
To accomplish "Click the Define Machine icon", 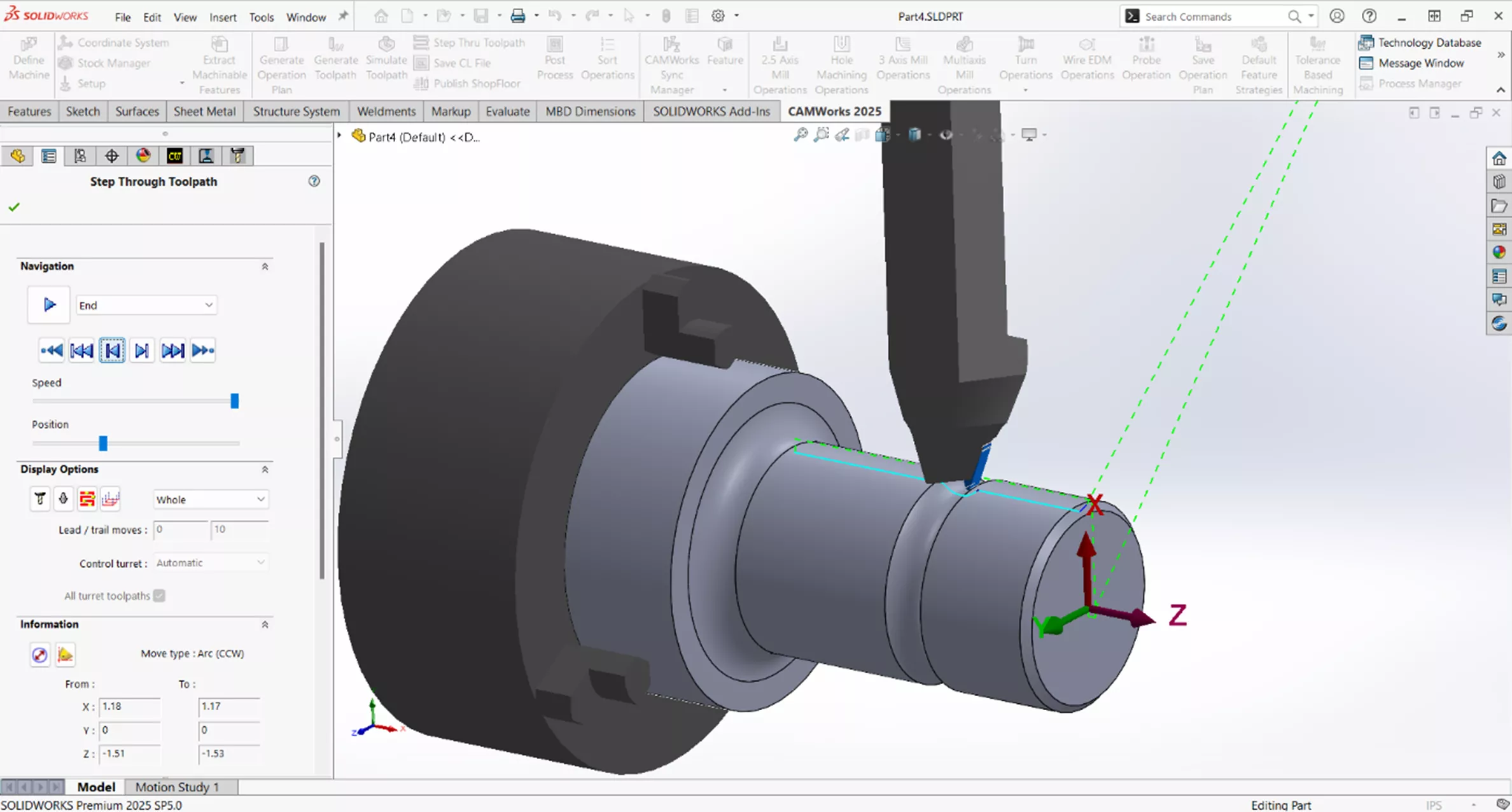I will coord(27,60).
